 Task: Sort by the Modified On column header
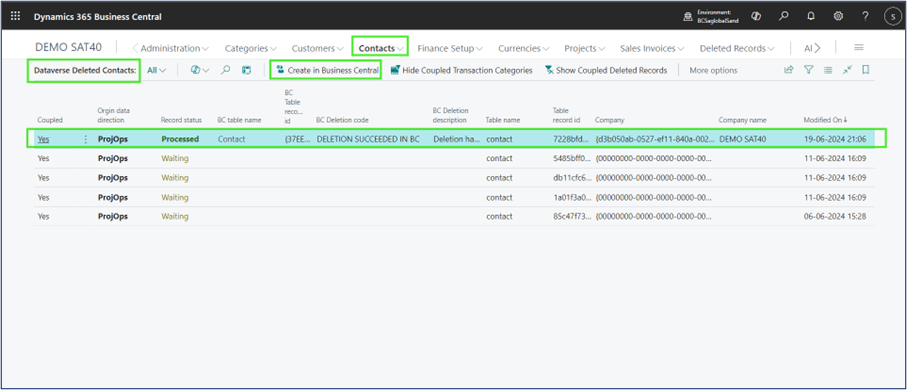[x=825, y=120]
